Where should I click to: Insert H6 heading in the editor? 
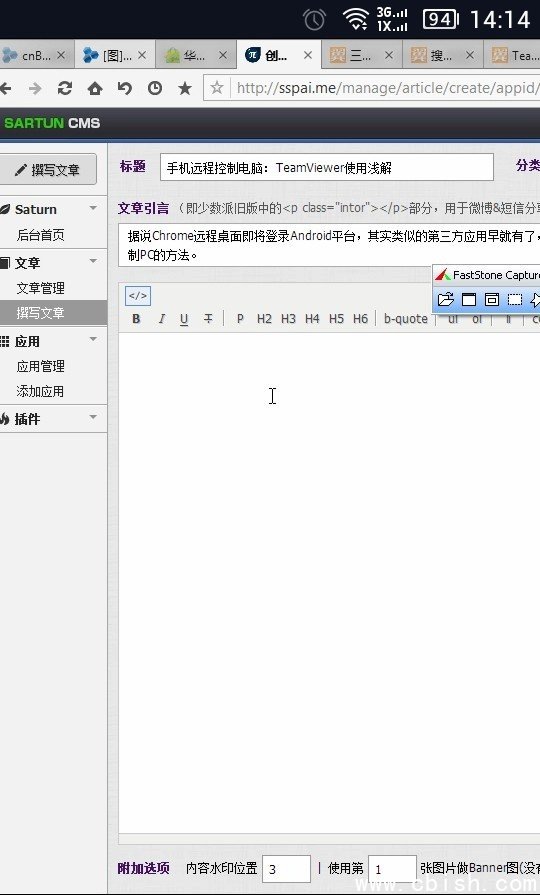[x=360, y=319]
